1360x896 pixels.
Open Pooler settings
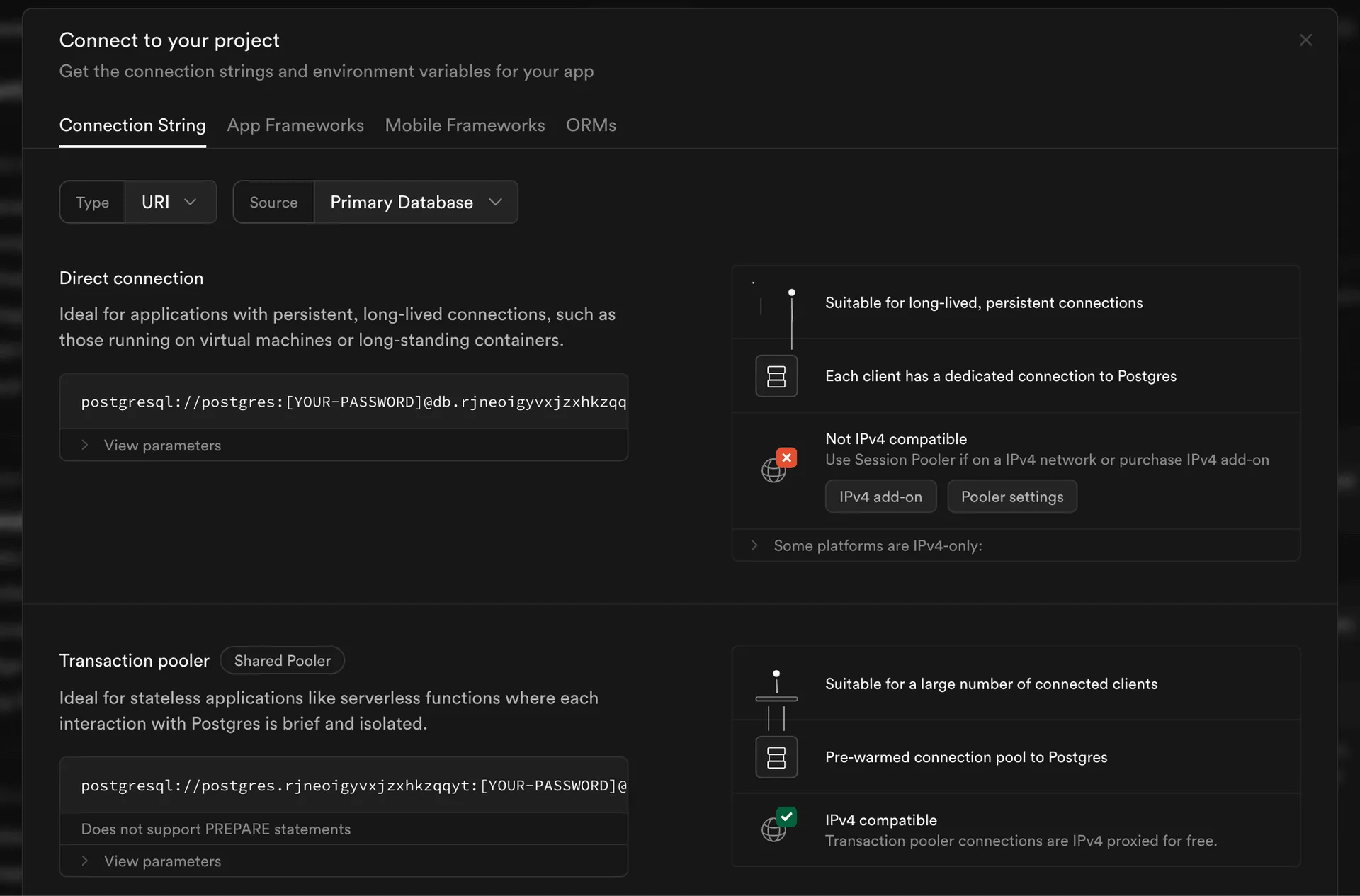click(x=1012, y=496)
